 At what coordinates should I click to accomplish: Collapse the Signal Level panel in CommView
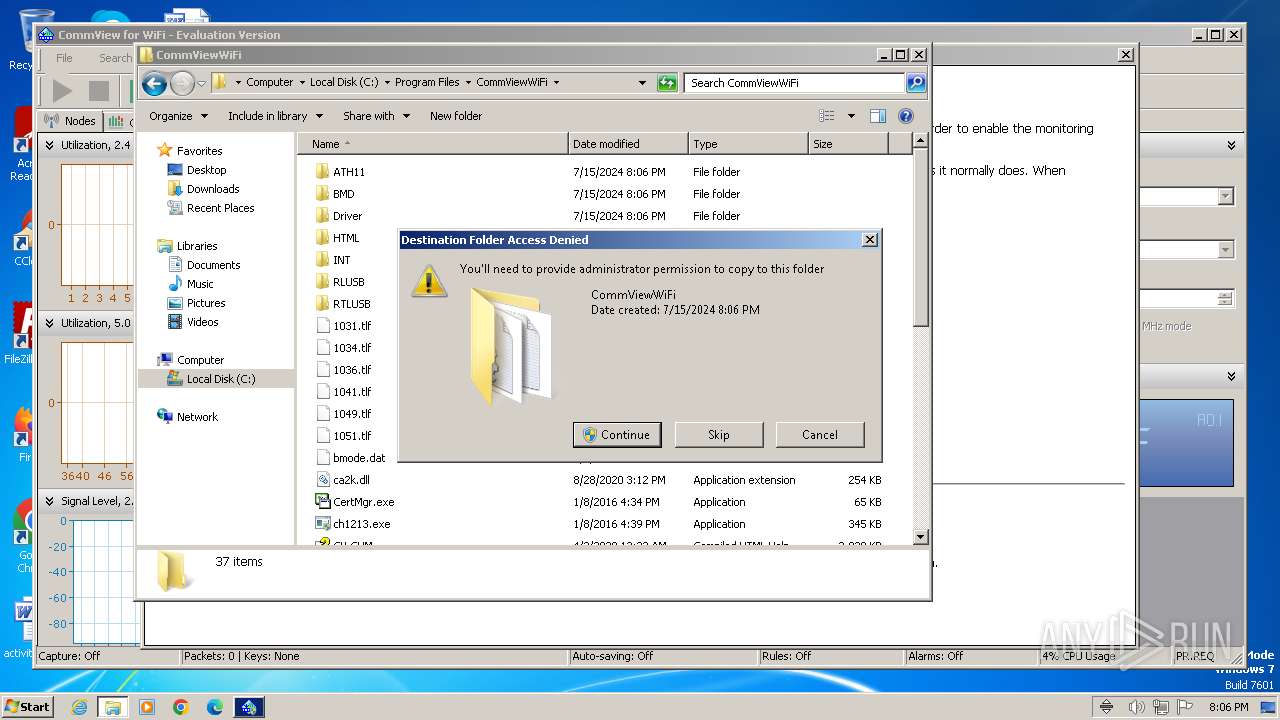click(48, 501)
